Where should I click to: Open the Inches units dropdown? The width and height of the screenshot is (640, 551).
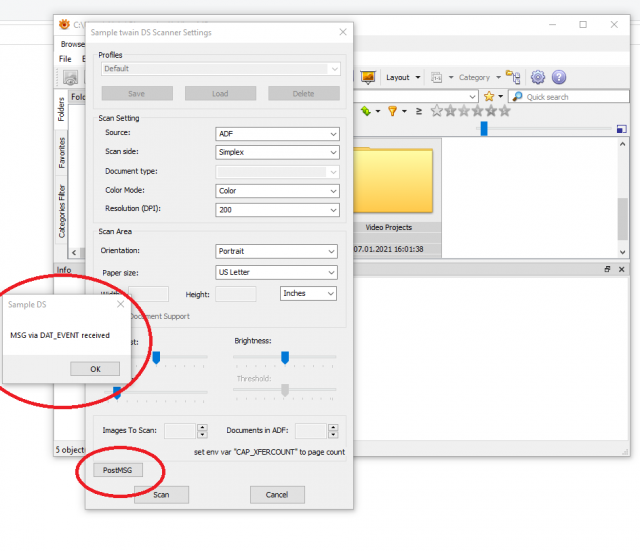pos(308,293)
